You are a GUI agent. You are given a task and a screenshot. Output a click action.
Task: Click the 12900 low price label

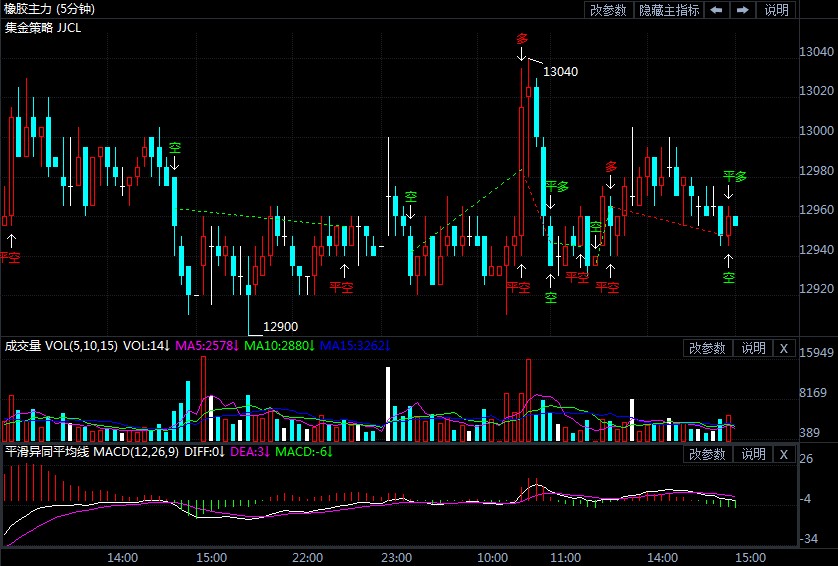click(280, 327)
